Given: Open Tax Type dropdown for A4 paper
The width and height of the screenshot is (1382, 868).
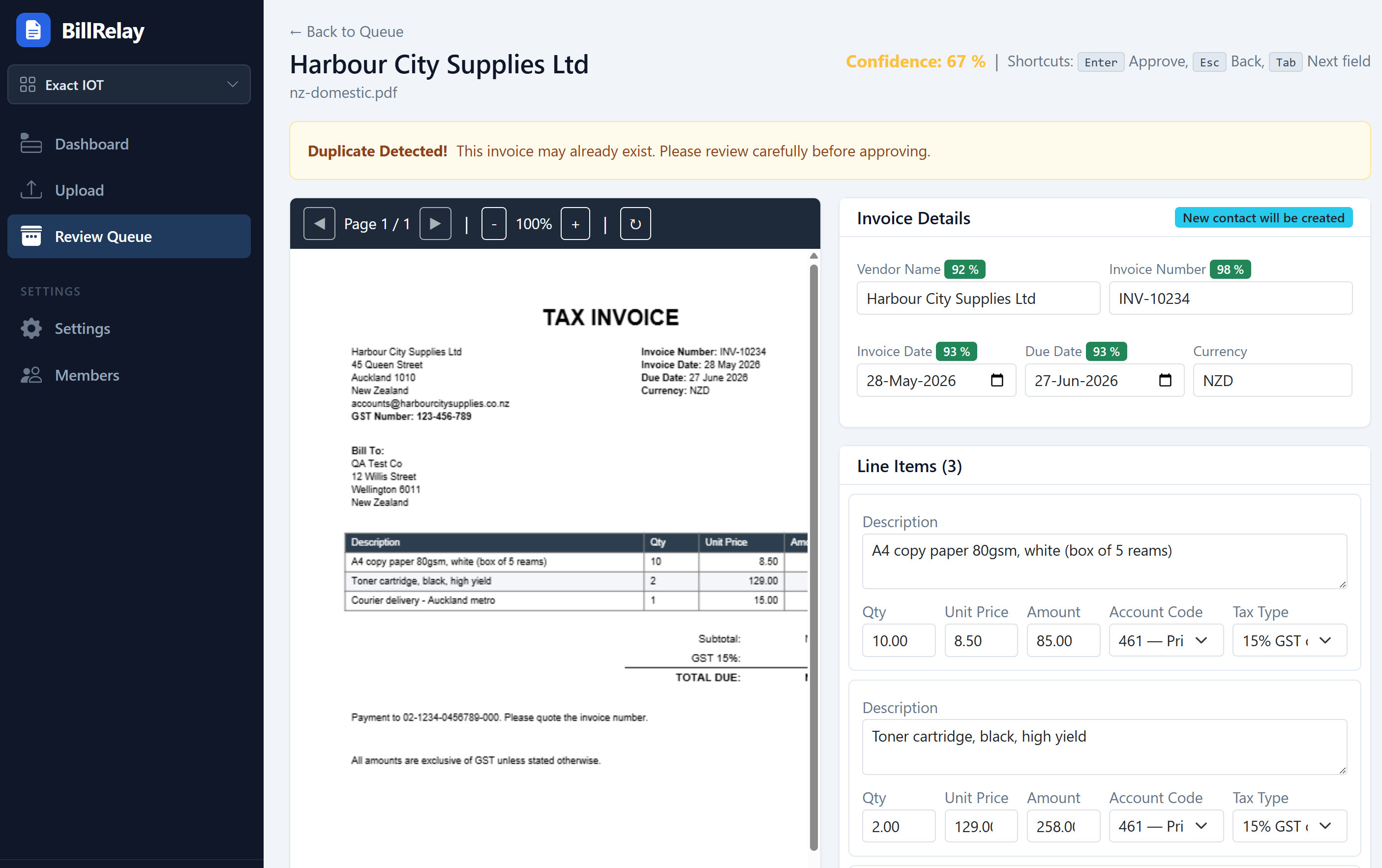Looking at the screenshot, I should [1290, 640].
